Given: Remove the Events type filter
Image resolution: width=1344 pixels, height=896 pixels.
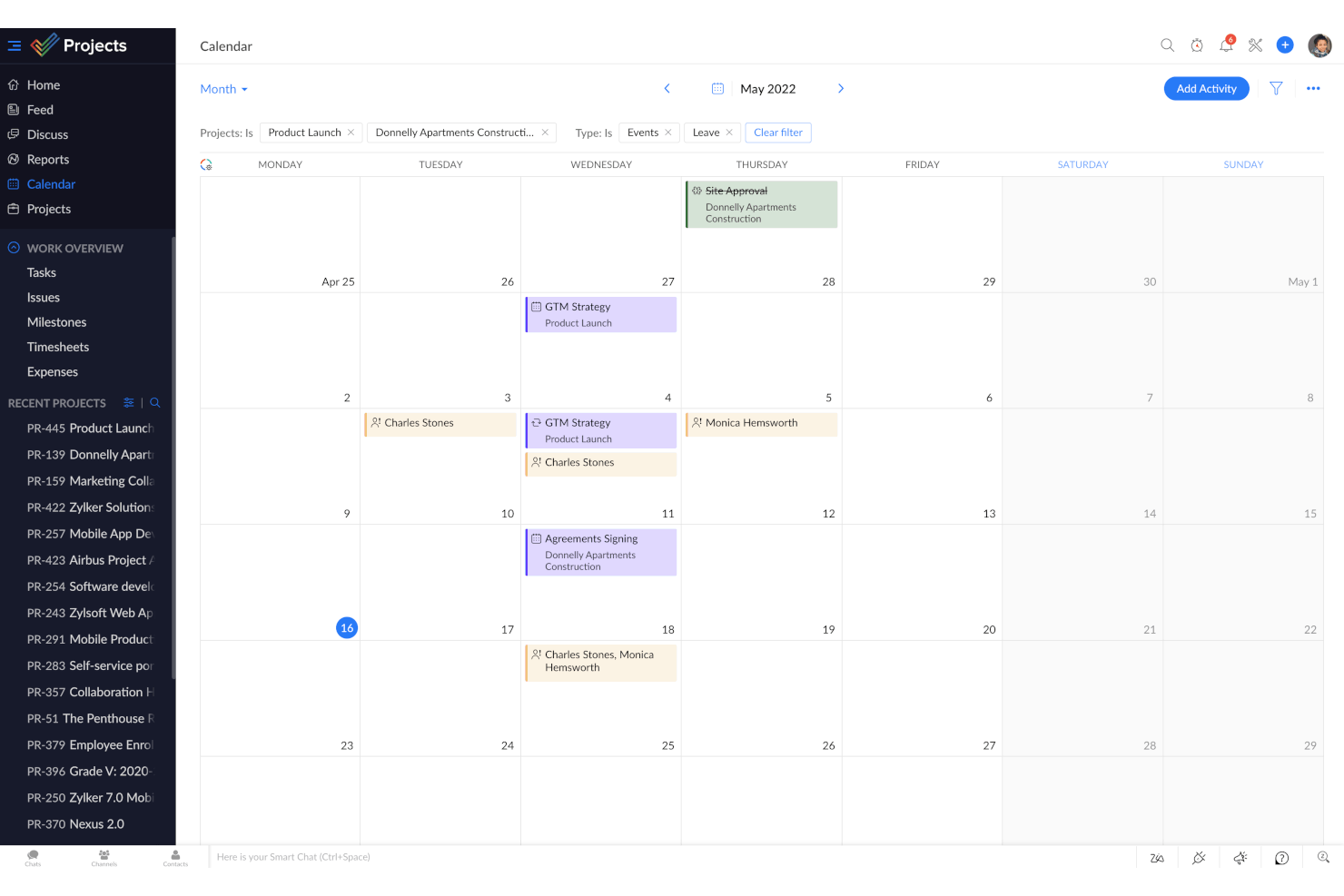Looking at the screenshot, I should 668,133.
